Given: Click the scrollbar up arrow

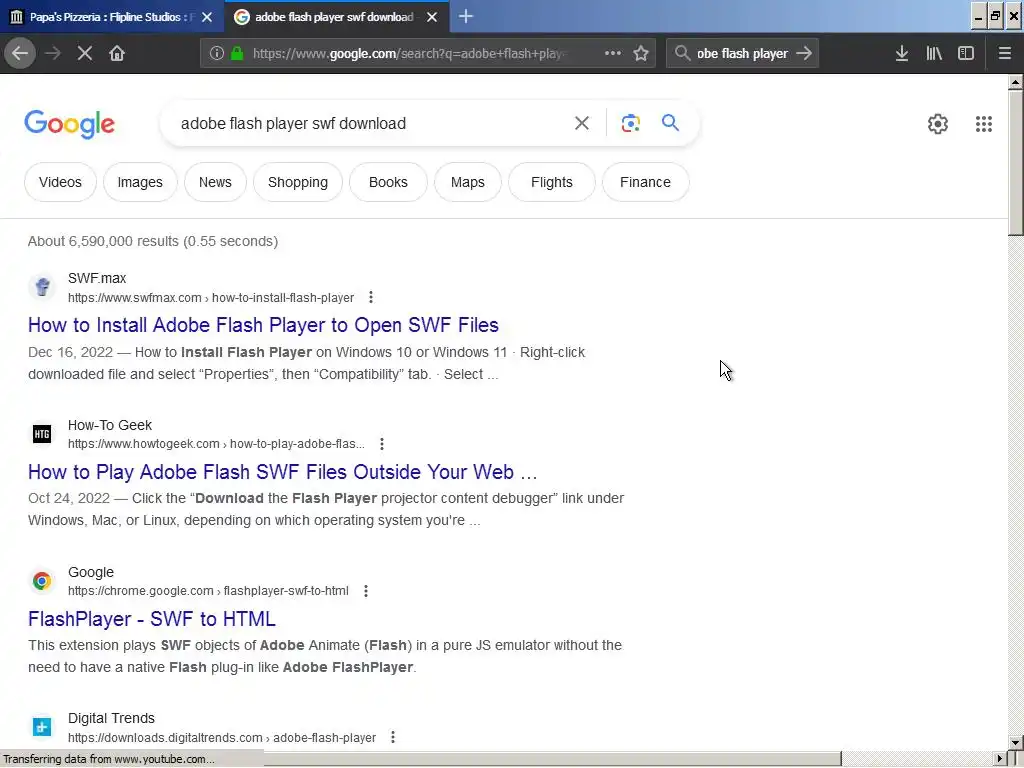Looking at the screenshot, I should click(1016, 82).
